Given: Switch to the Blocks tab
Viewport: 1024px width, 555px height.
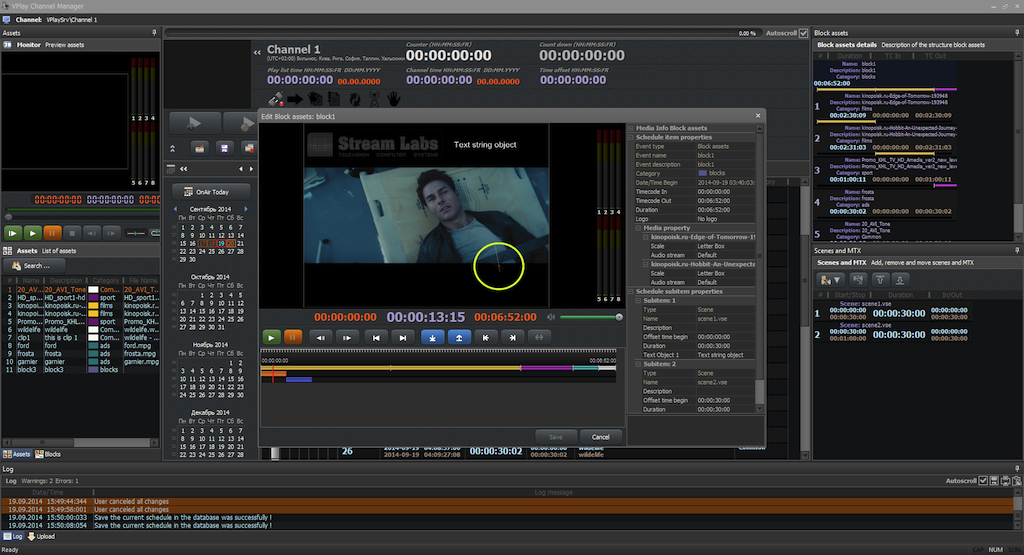Looking at the screenshot, I should tap(48, 454).
